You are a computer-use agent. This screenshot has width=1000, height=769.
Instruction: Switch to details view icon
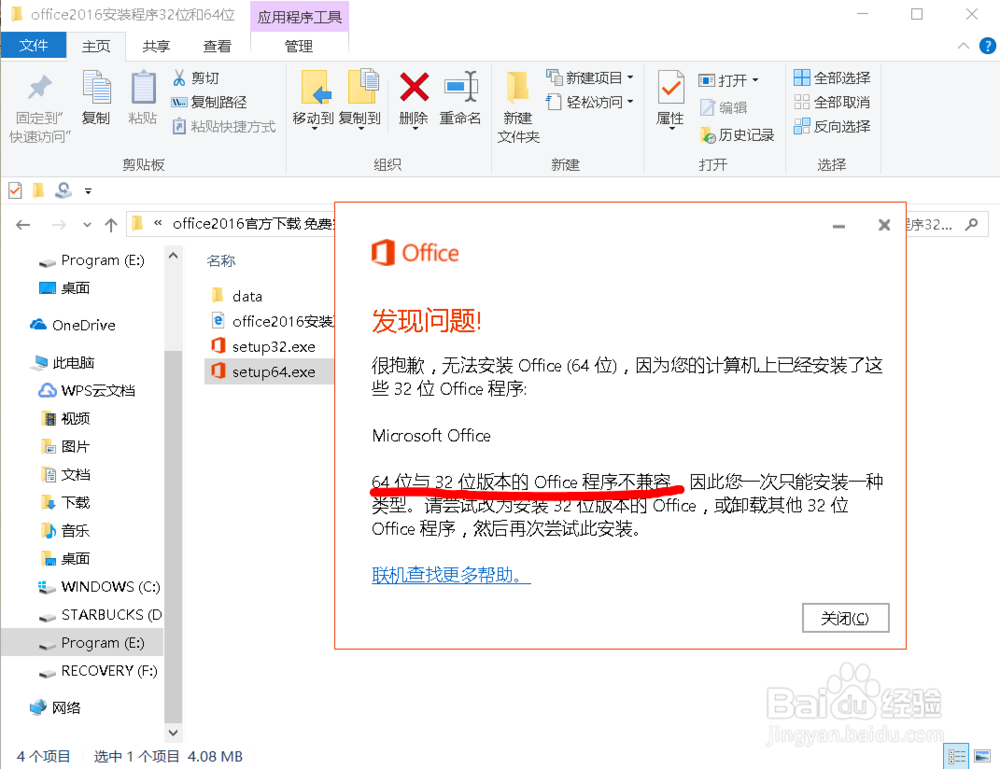click(956, 756)
